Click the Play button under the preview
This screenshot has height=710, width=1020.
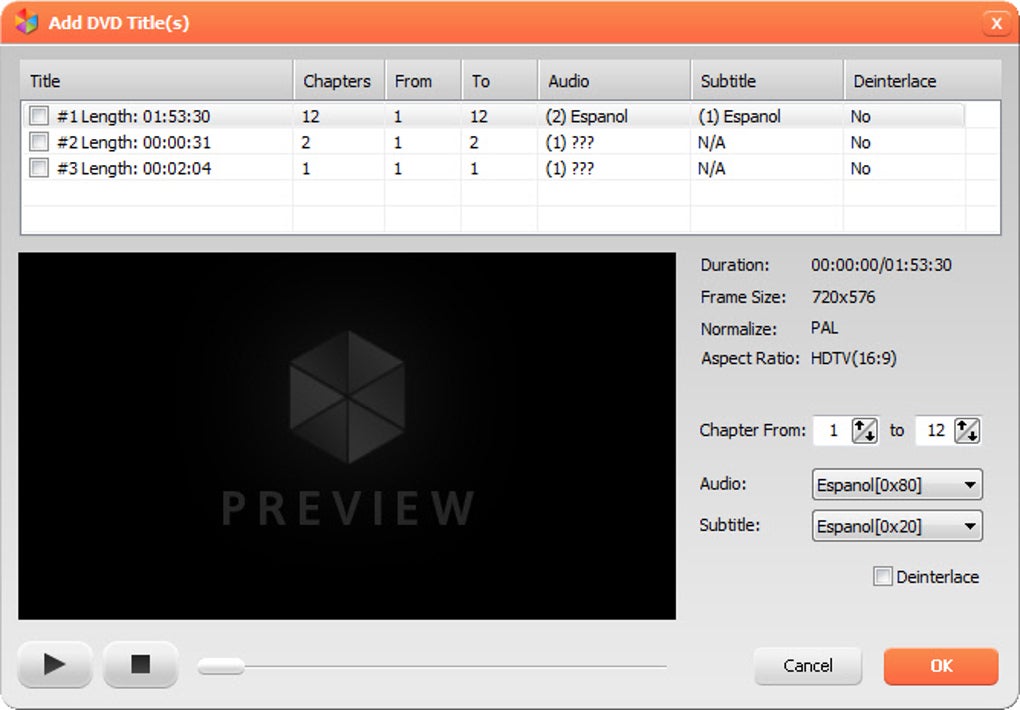[x=55, y=664]
